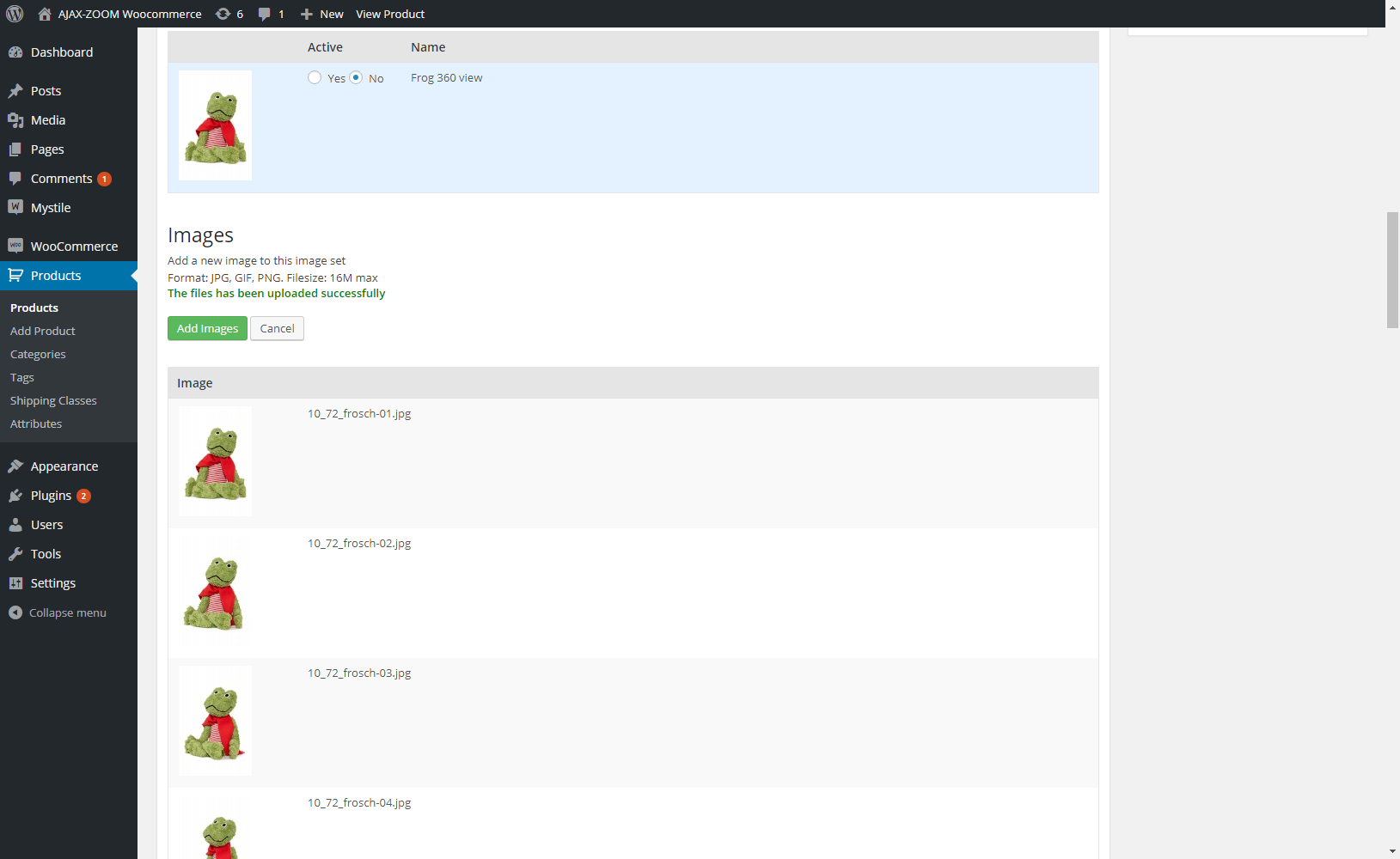Open Dashboard from the sidebar icon

click(15, 52)
